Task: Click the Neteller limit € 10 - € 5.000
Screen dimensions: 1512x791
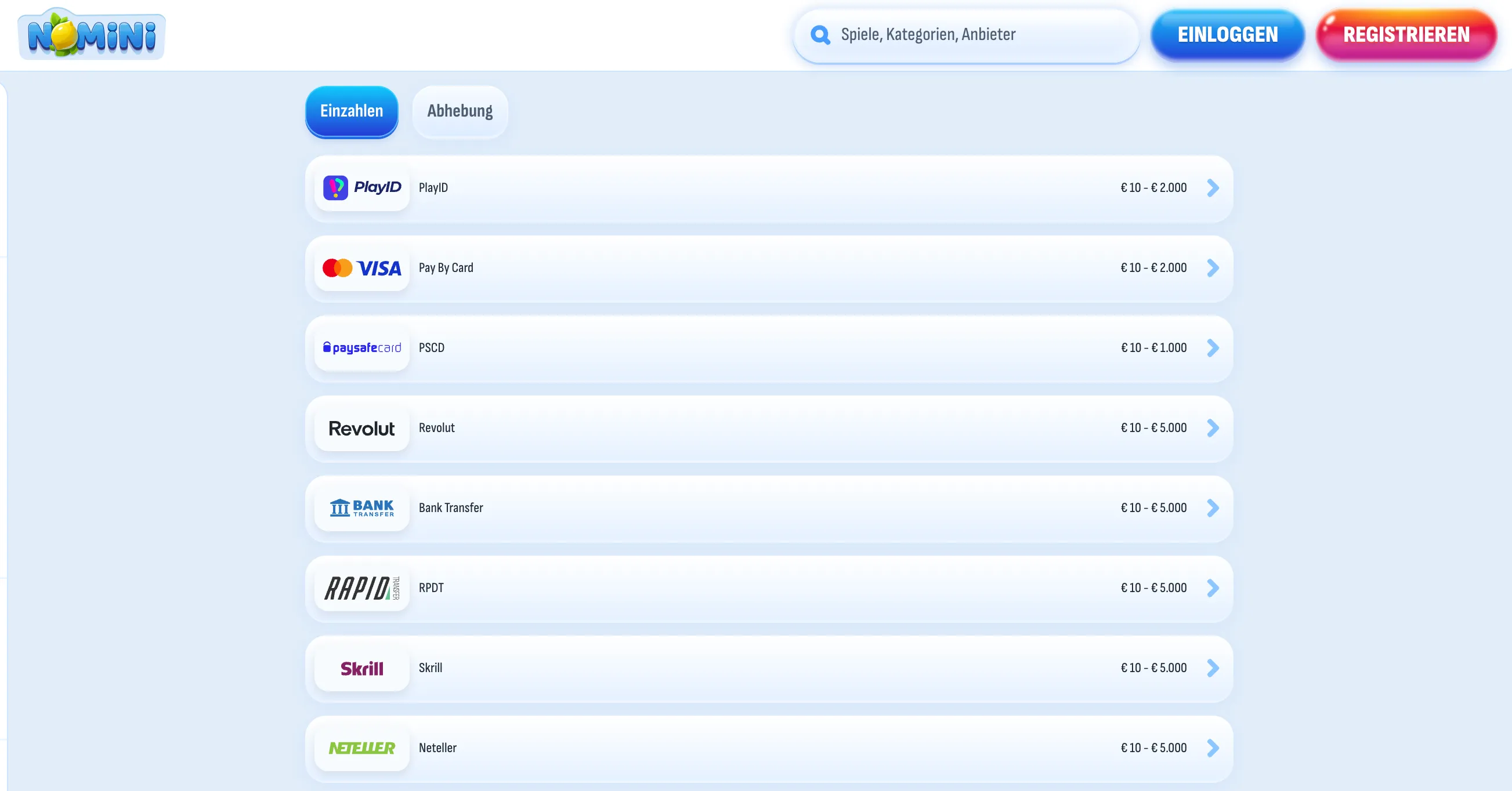Action: 1153,748
